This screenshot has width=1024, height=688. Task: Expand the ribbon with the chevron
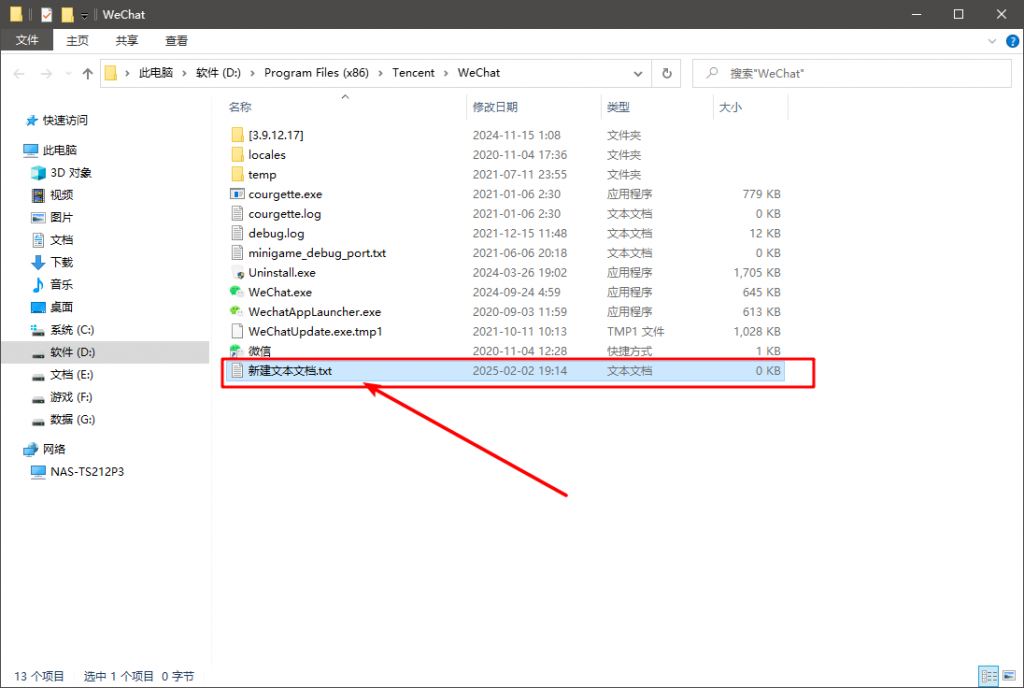coord(991,40)
